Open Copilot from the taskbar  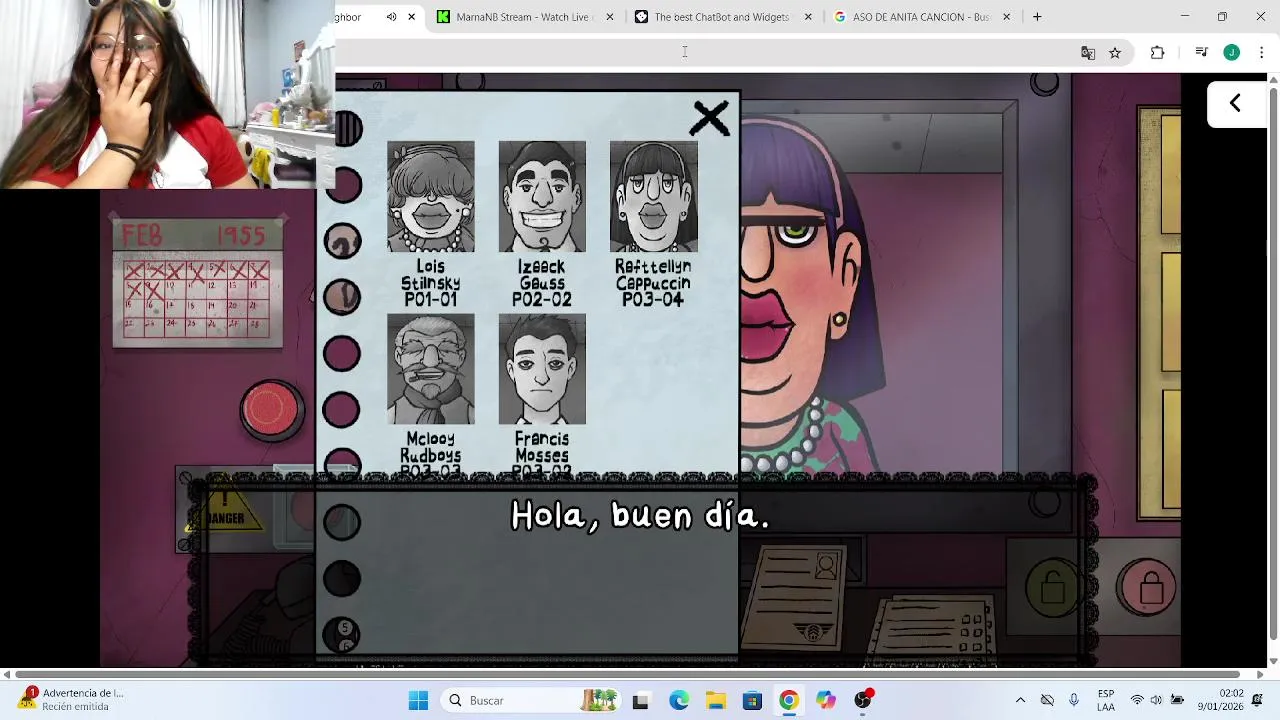point(826,700)
